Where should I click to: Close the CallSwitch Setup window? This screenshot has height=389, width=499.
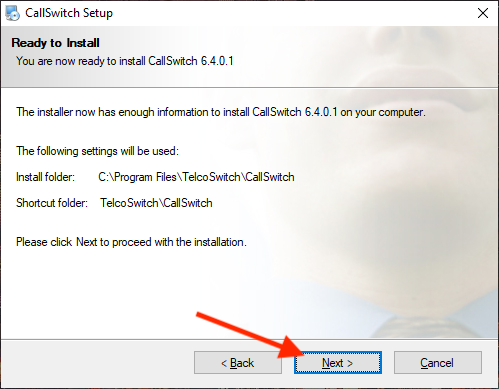(483, 13)
